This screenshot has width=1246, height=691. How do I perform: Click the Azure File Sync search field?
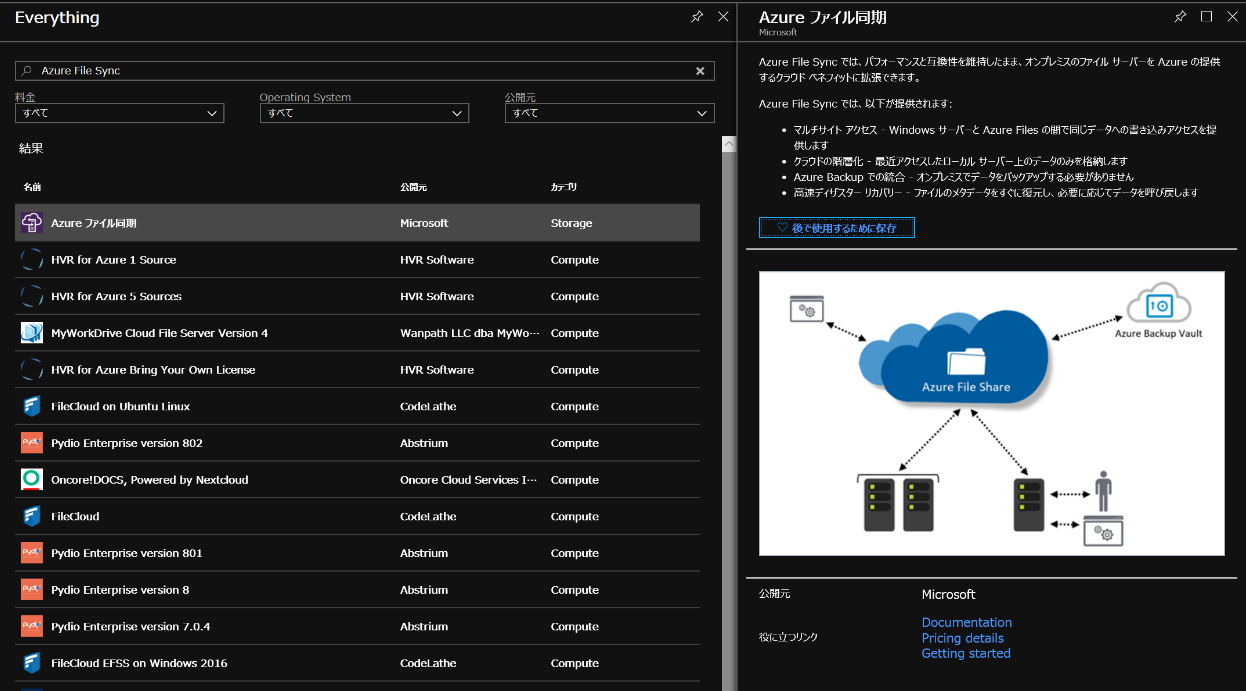pyautogui.click(x=360, y=71)
